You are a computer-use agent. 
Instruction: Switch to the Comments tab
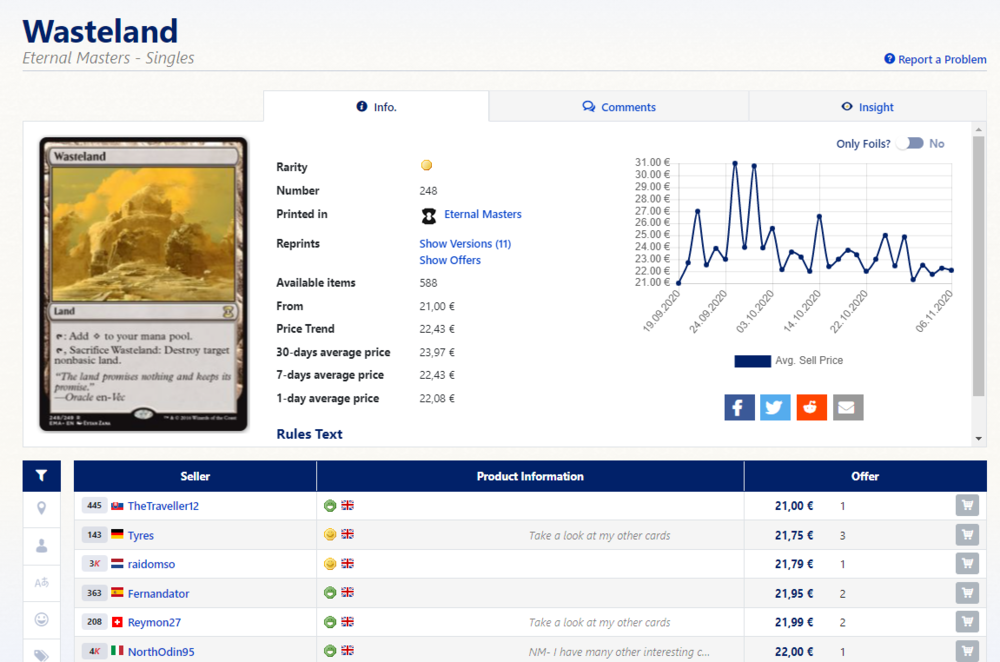point(619,107)
